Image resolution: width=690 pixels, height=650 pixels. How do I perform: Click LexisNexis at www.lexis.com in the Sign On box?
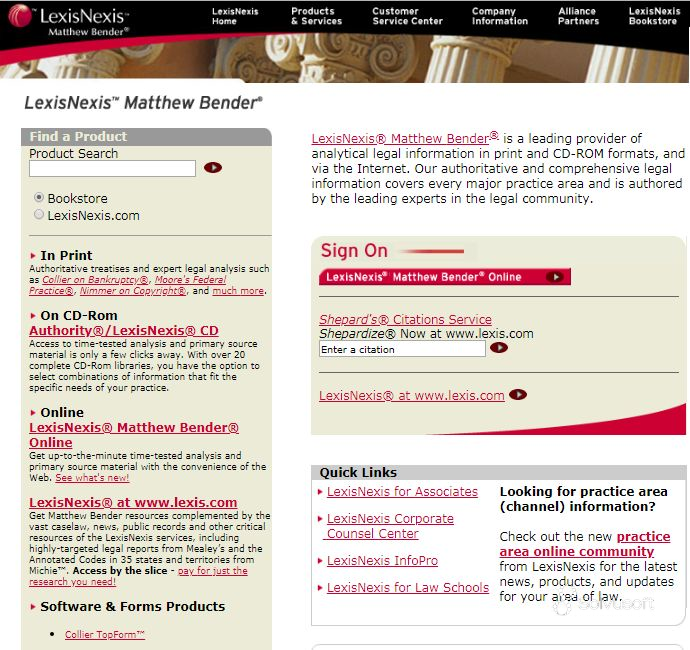(x=411, y=395)
